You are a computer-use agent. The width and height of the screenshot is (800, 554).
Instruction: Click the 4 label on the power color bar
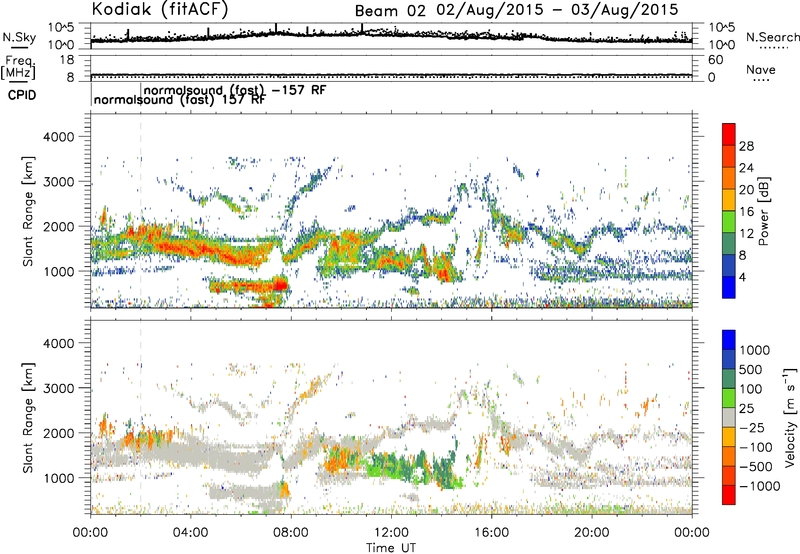pyautogui.click(x=743, y=278)
